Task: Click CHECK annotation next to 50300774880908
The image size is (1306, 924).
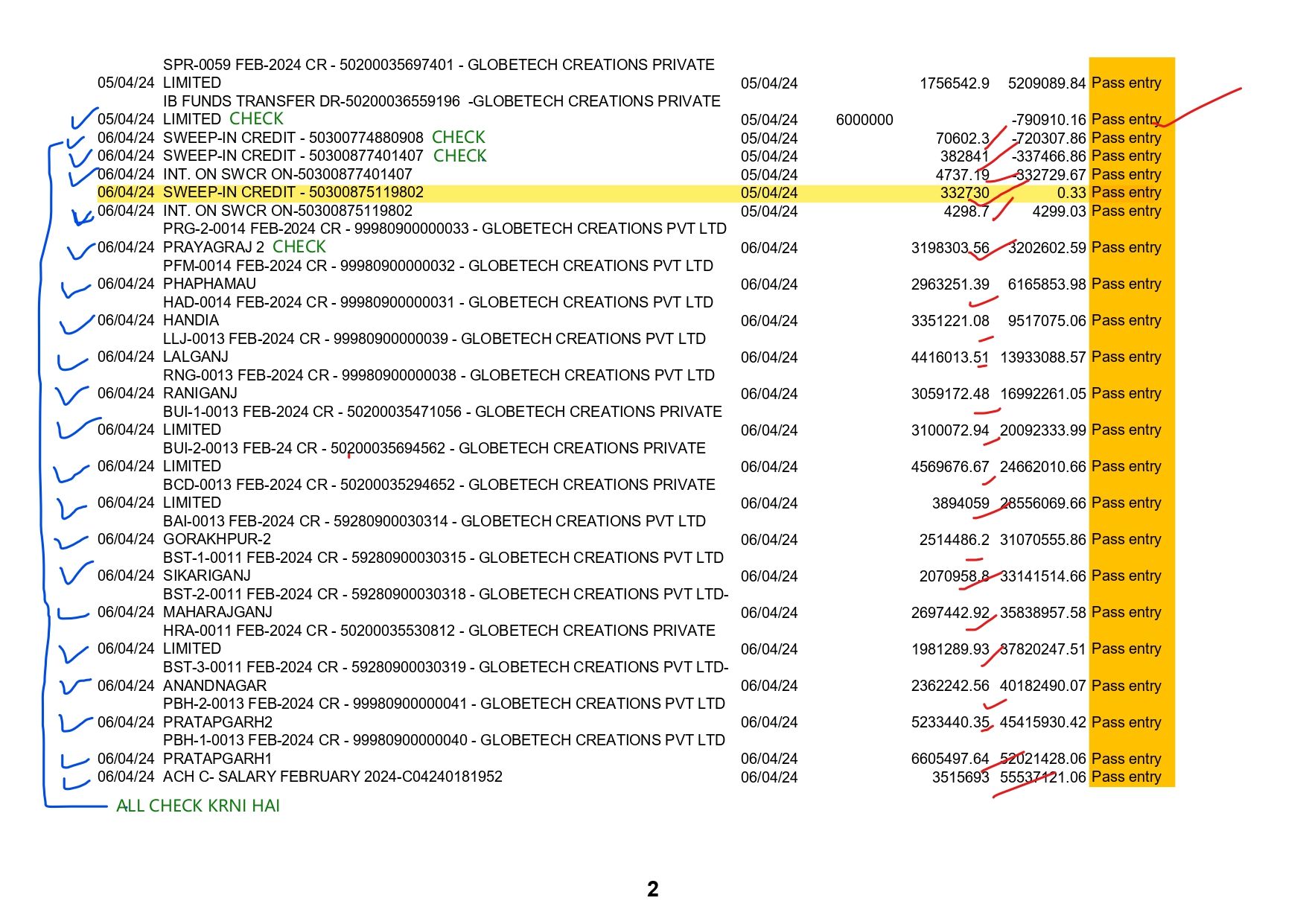Action: [459, 138]
